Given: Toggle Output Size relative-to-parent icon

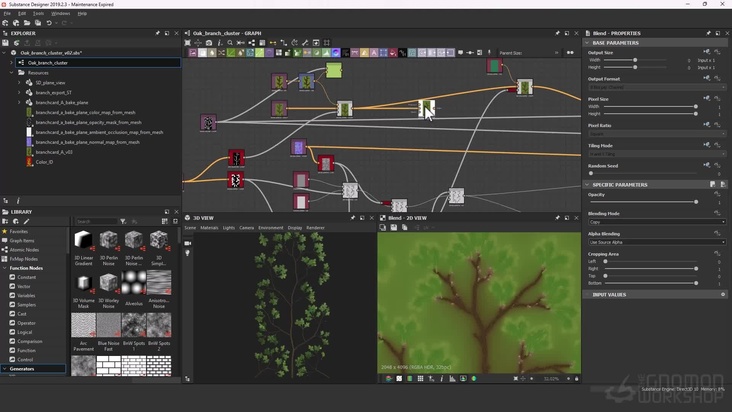Looking at the screenshot, I should coord(707,52).
